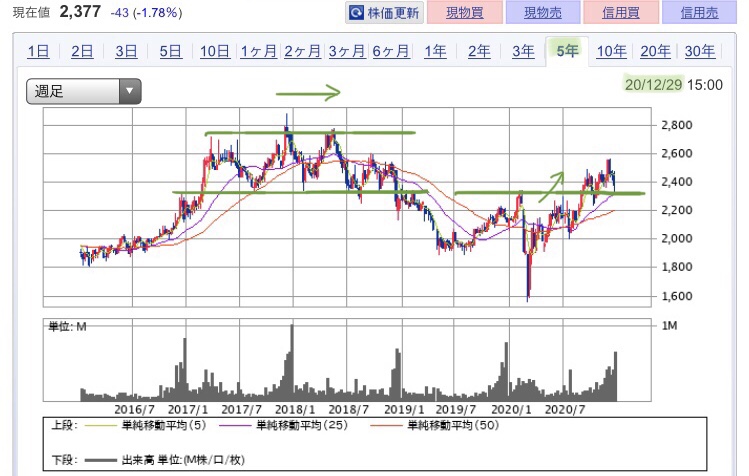
Task: Switch chart to 2日 range
Action: tap(82, 51)
